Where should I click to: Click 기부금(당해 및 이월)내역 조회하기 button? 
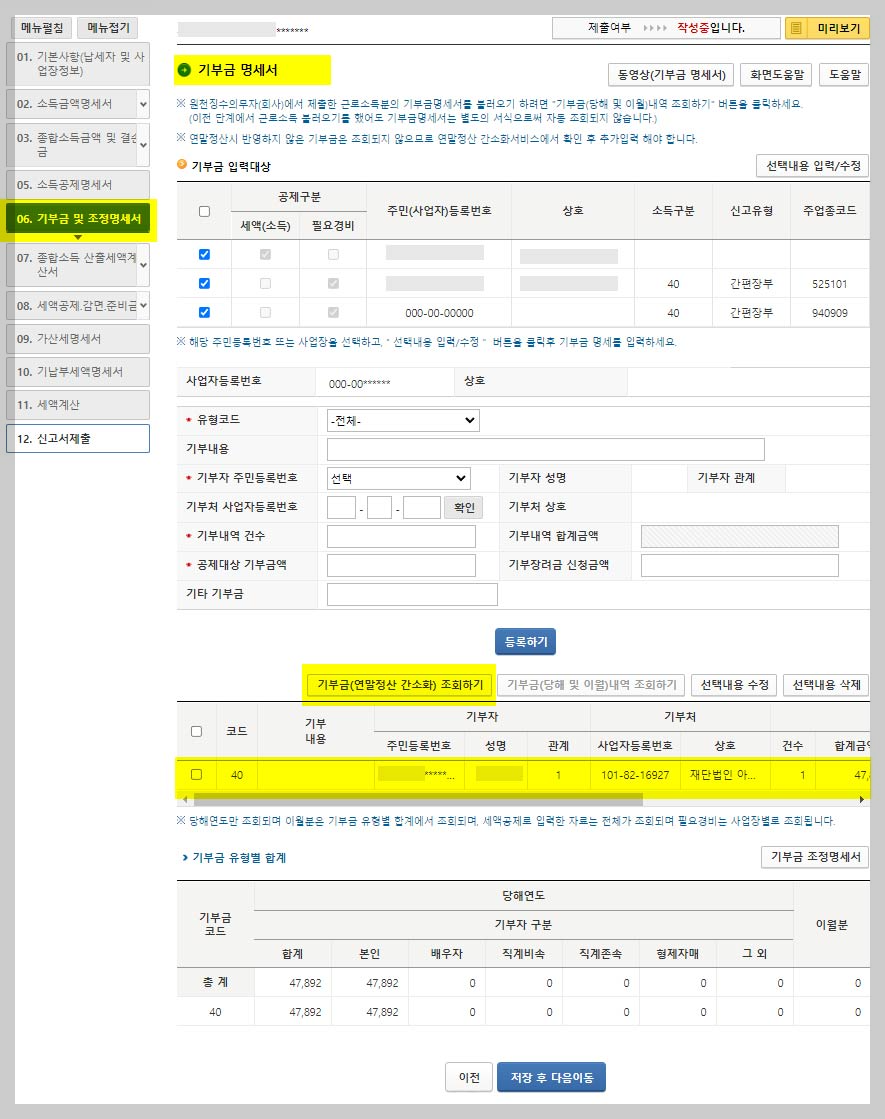[x=592, y=684]
